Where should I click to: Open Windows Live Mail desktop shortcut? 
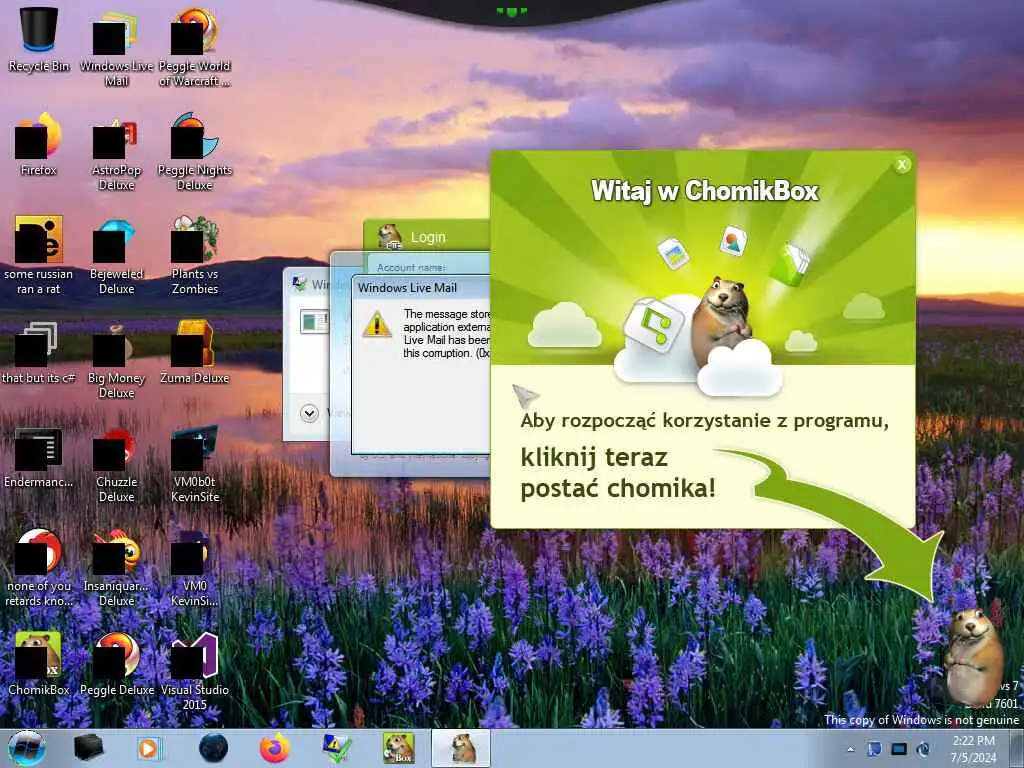[116, 47]
